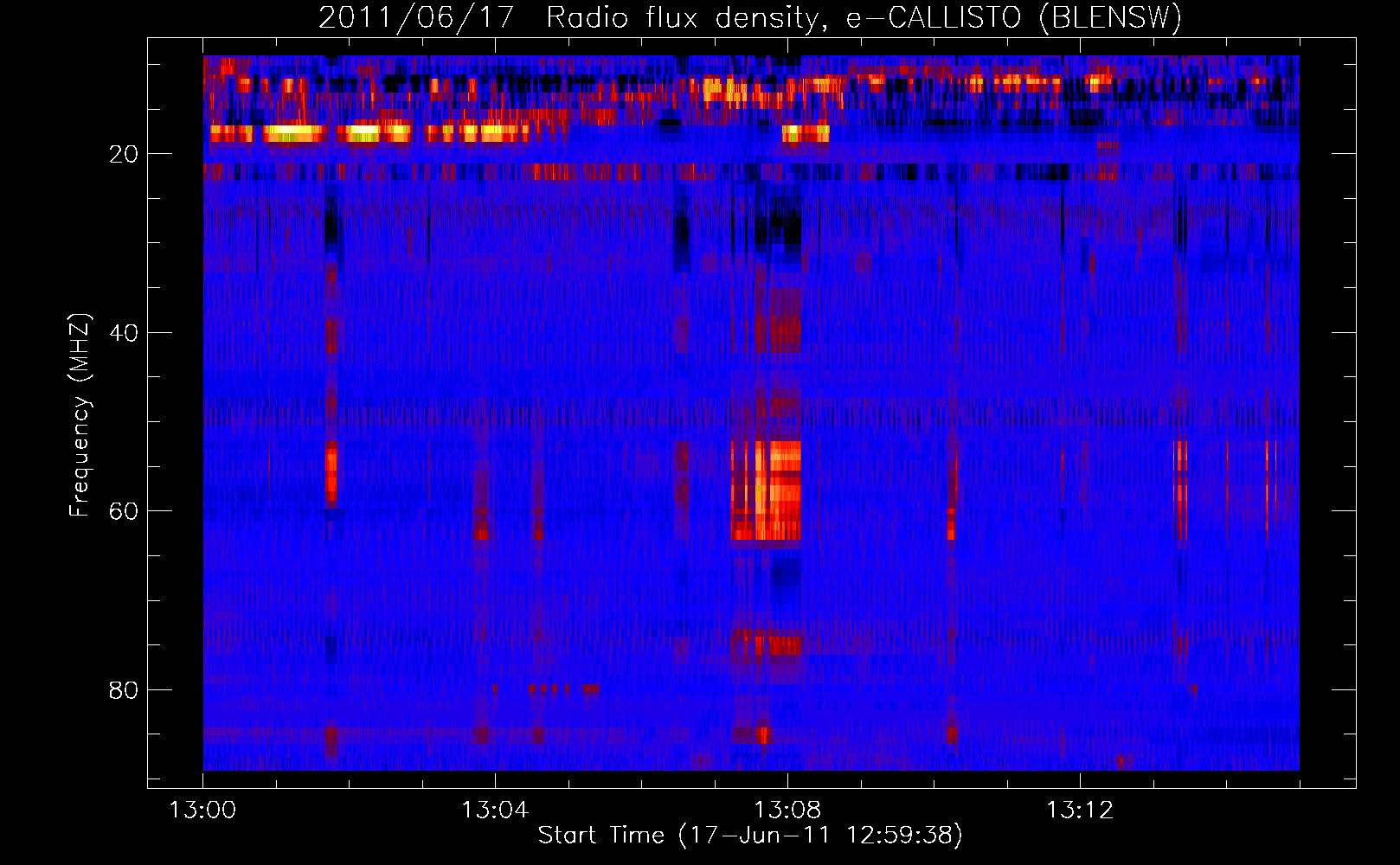Click the '13:04' time tick label
1400x865 pixels.
coord(495,811)
